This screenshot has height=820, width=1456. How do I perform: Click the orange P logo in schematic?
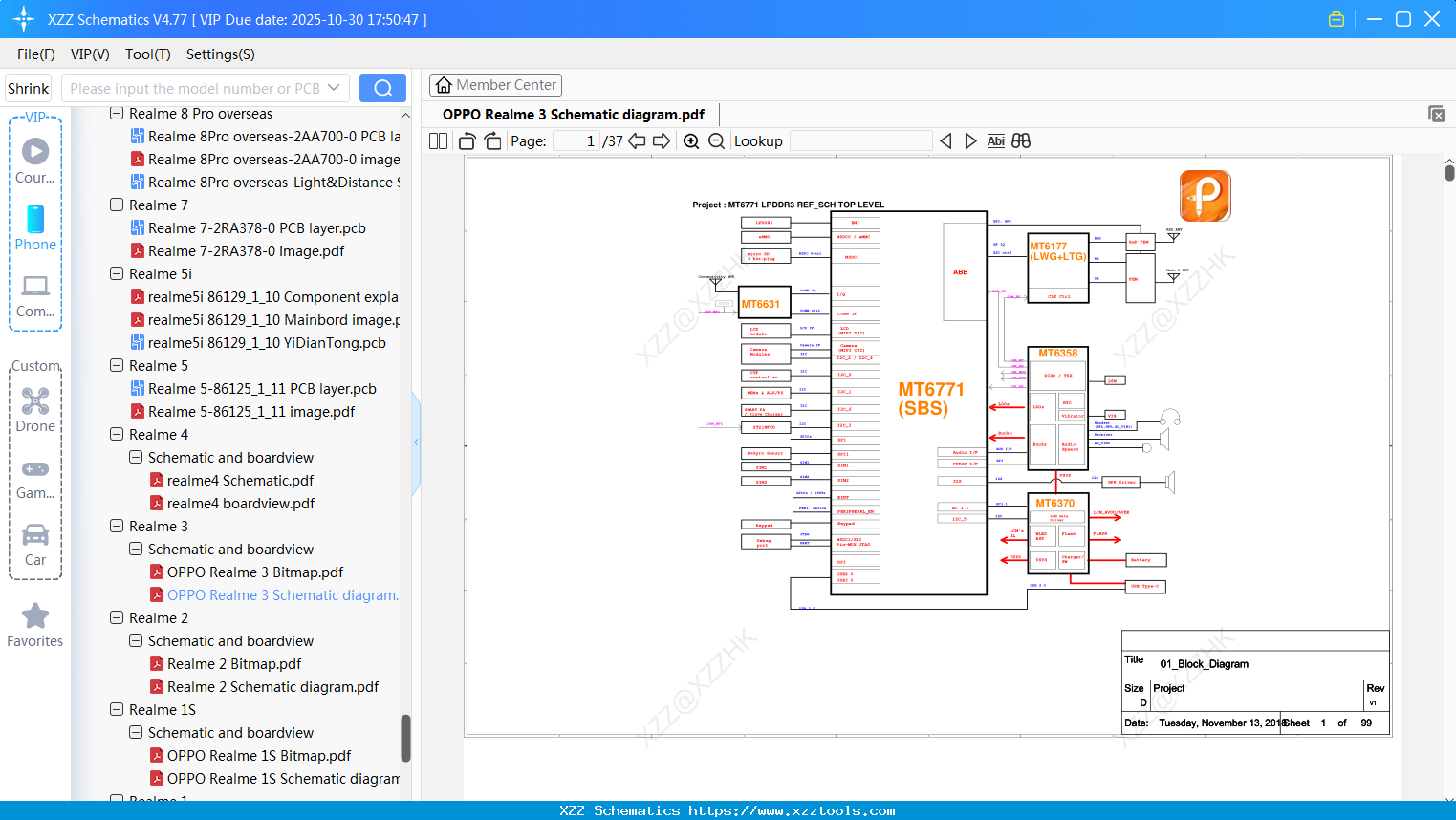1205,196
